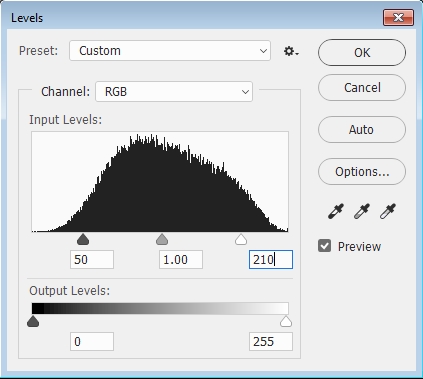Cancel the Levels dialog
This screenshot has height=379, width=423.
click(362, 88)
